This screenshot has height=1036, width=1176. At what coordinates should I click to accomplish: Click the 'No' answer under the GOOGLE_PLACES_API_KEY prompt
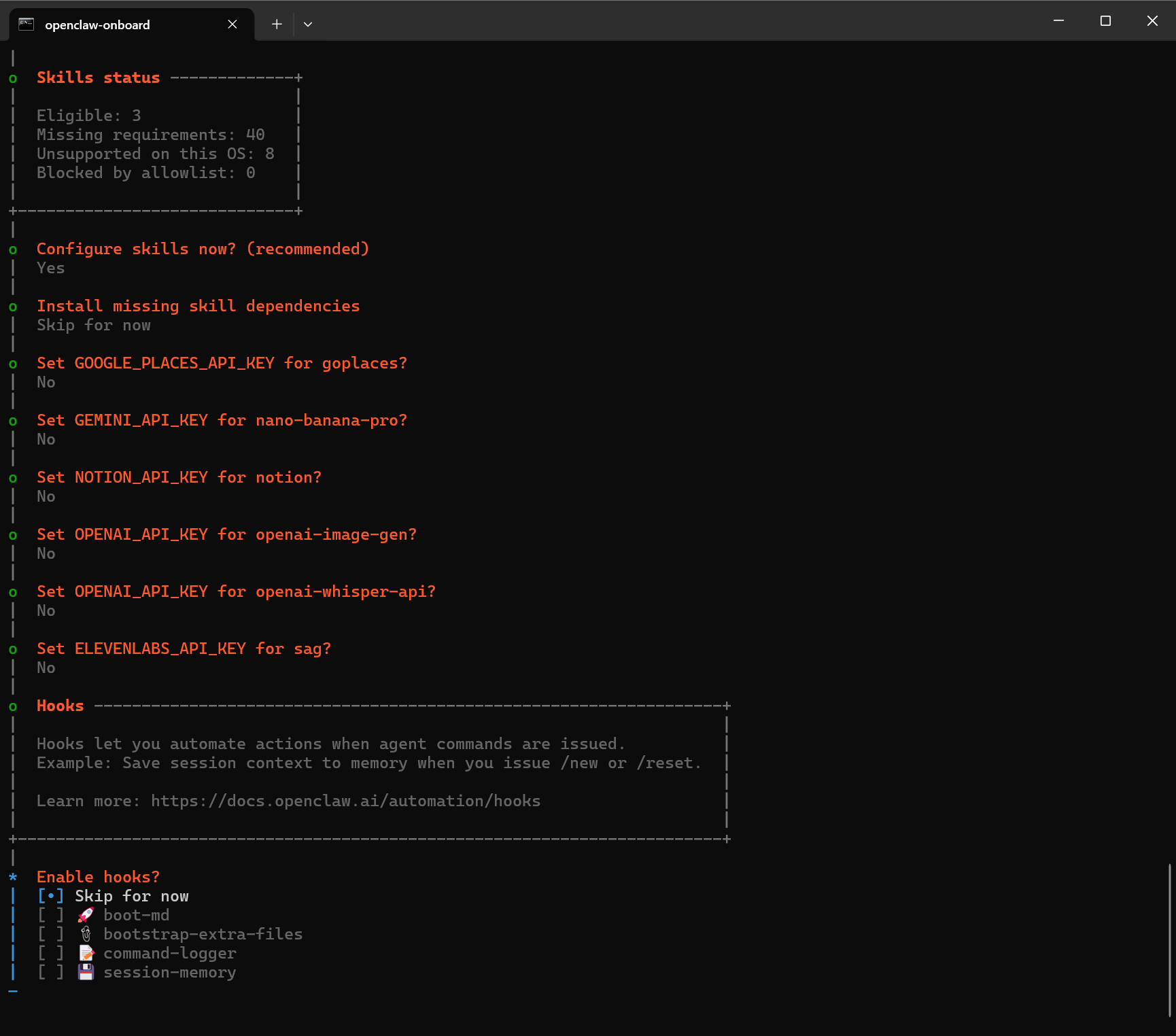coord(46,382)
